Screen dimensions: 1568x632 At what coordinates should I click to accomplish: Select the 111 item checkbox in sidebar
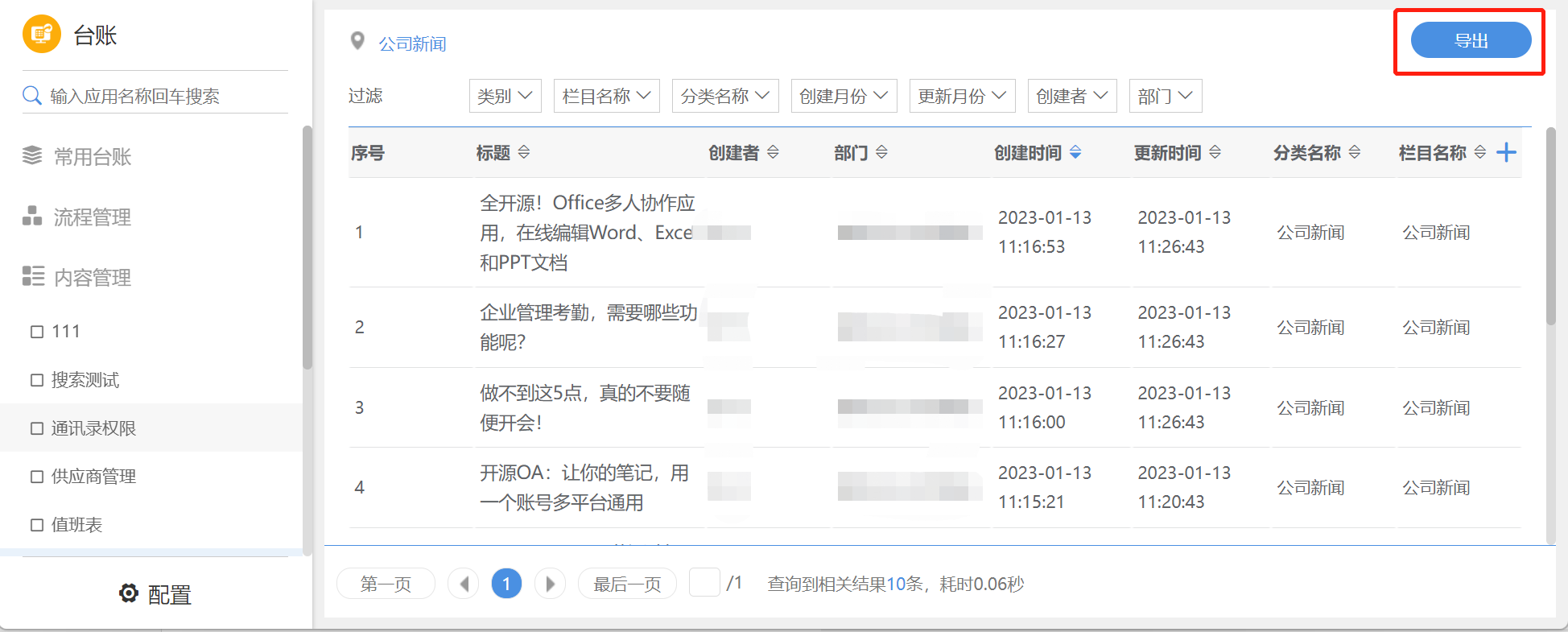(x=37, y=332)
